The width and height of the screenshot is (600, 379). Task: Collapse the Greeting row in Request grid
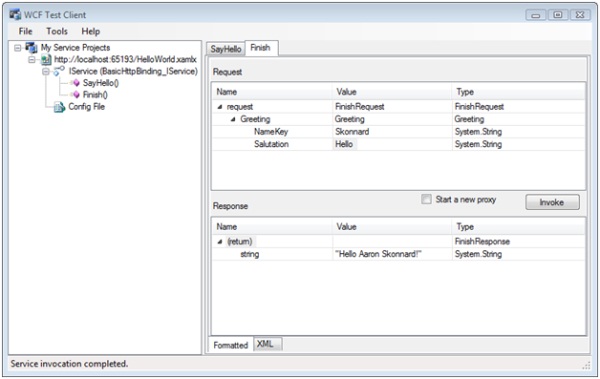point(233,119)
